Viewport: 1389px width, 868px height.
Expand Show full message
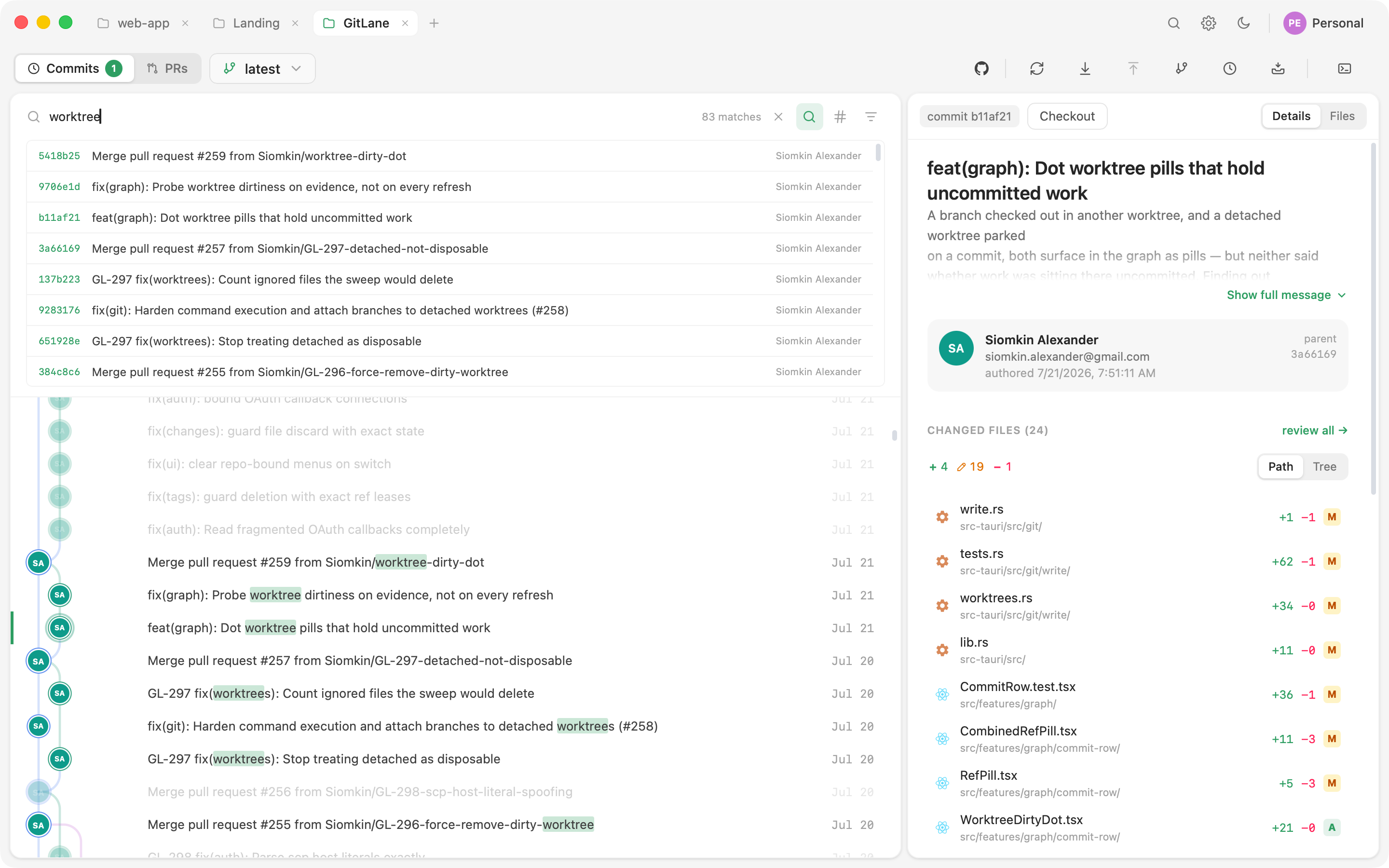(x=1286, y=295)
